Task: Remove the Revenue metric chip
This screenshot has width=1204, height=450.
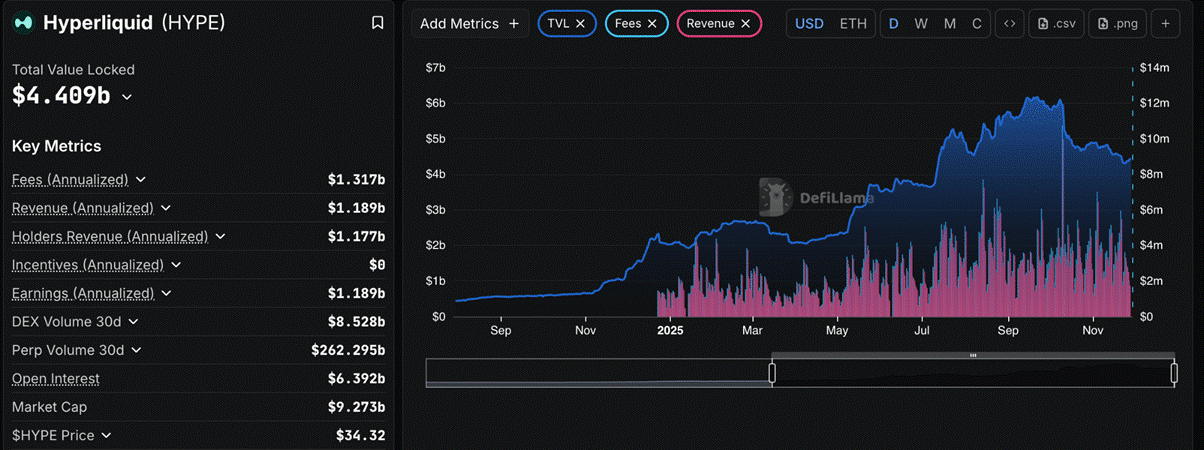Action: pos(745,23)
